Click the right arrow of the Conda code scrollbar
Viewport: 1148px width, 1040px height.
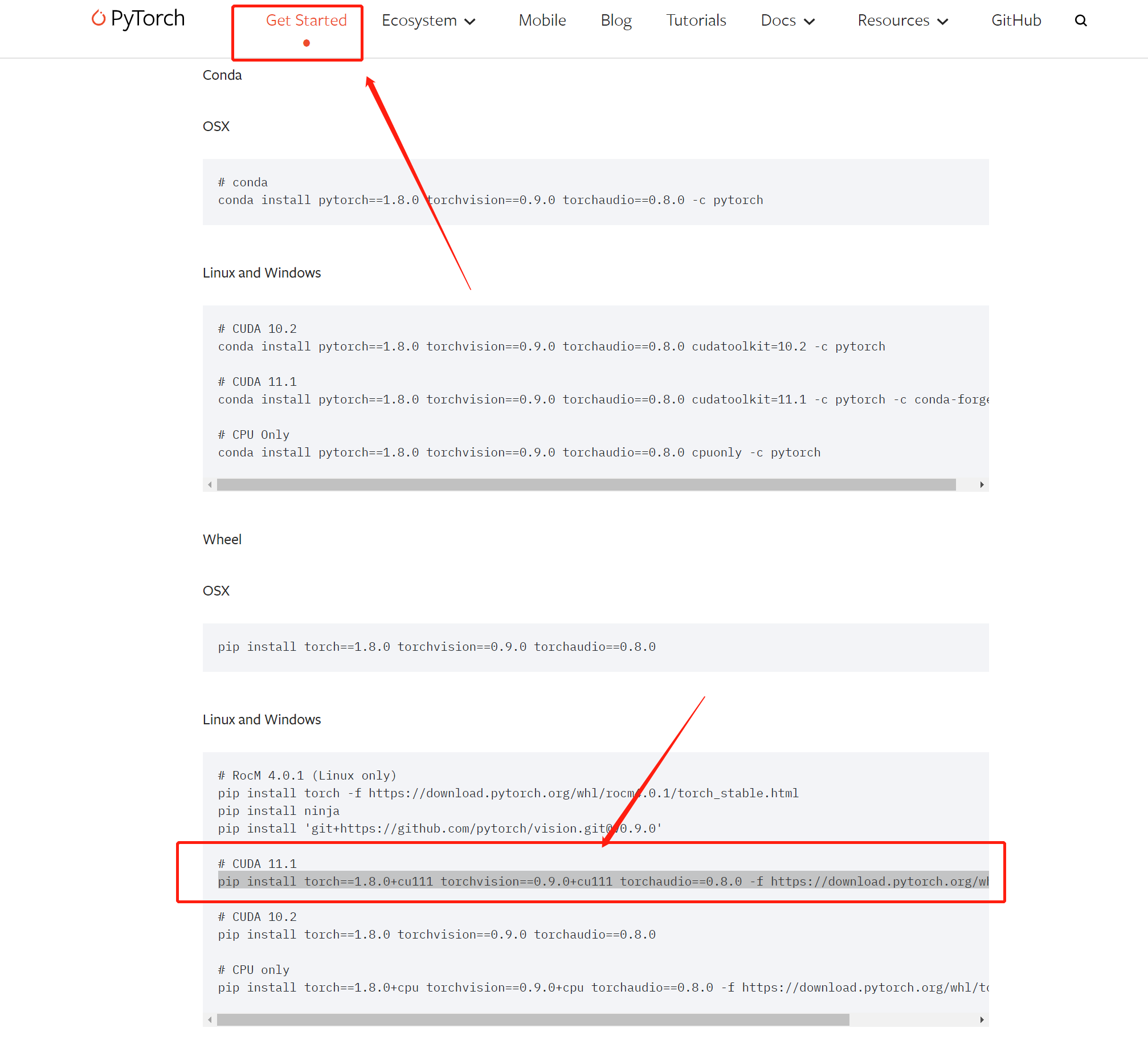point(982,484)
